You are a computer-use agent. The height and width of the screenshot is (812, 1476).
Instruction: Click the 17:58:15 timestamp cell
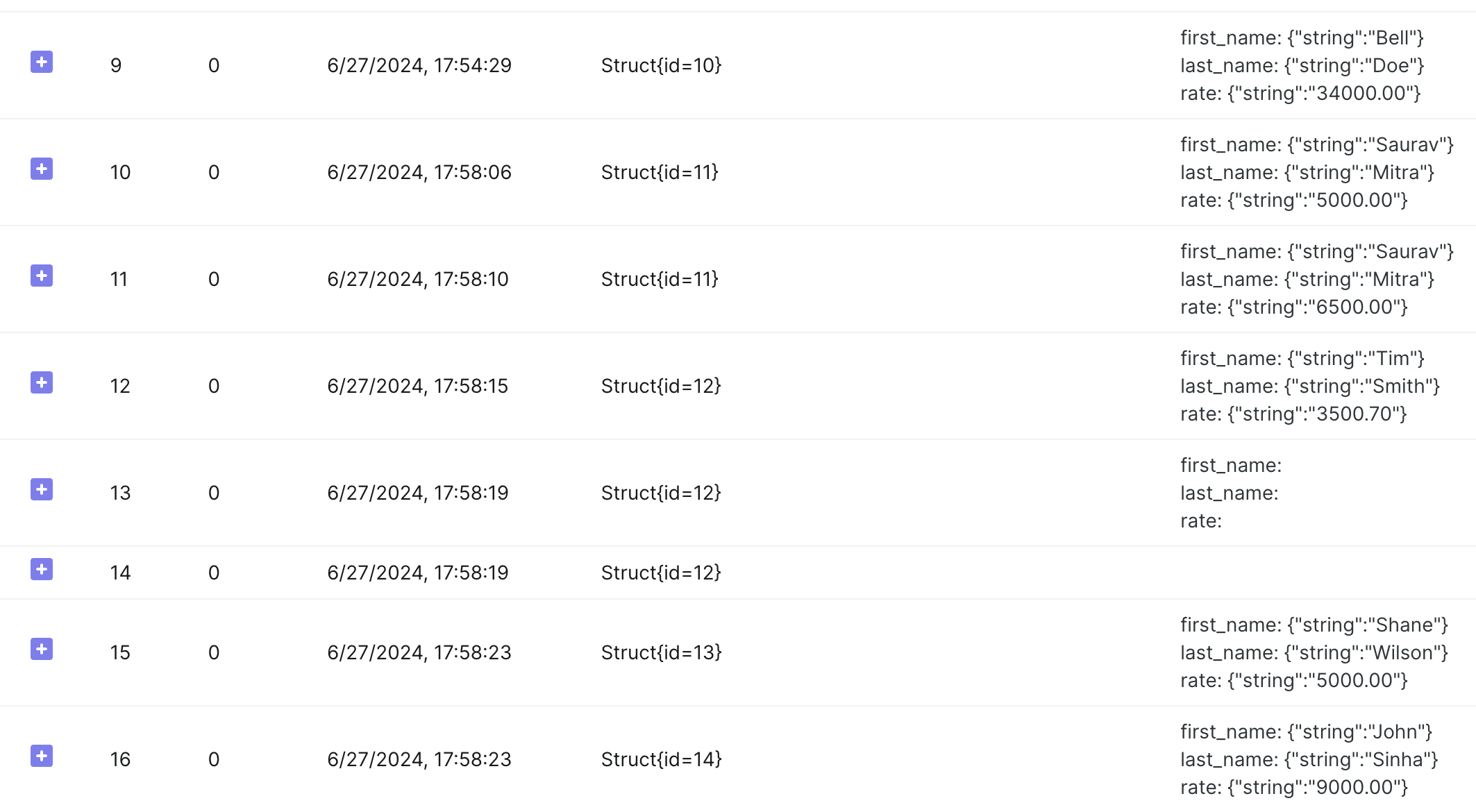418,386
